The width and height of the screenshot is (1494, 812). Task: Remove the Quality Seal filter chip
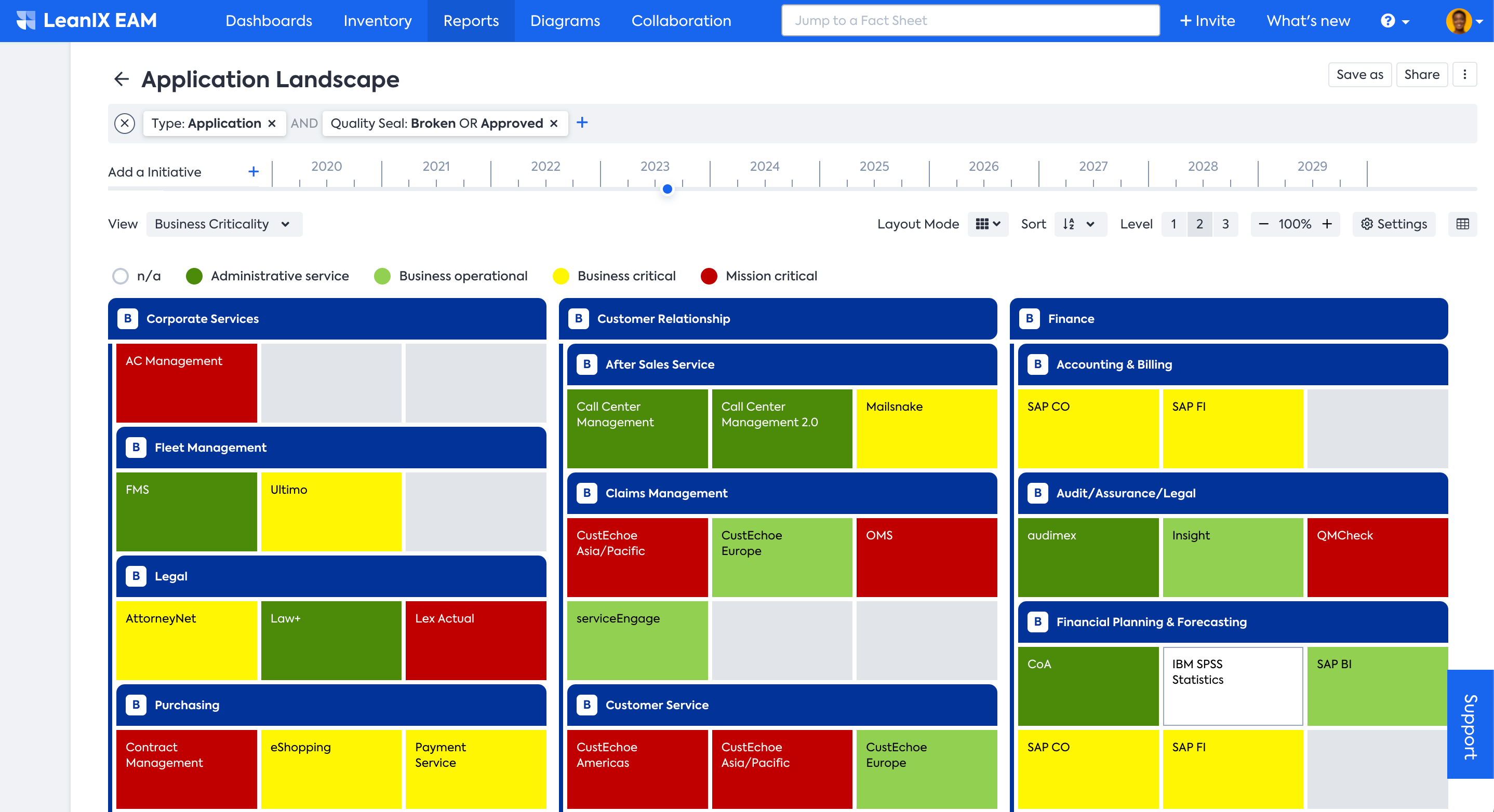554,124
